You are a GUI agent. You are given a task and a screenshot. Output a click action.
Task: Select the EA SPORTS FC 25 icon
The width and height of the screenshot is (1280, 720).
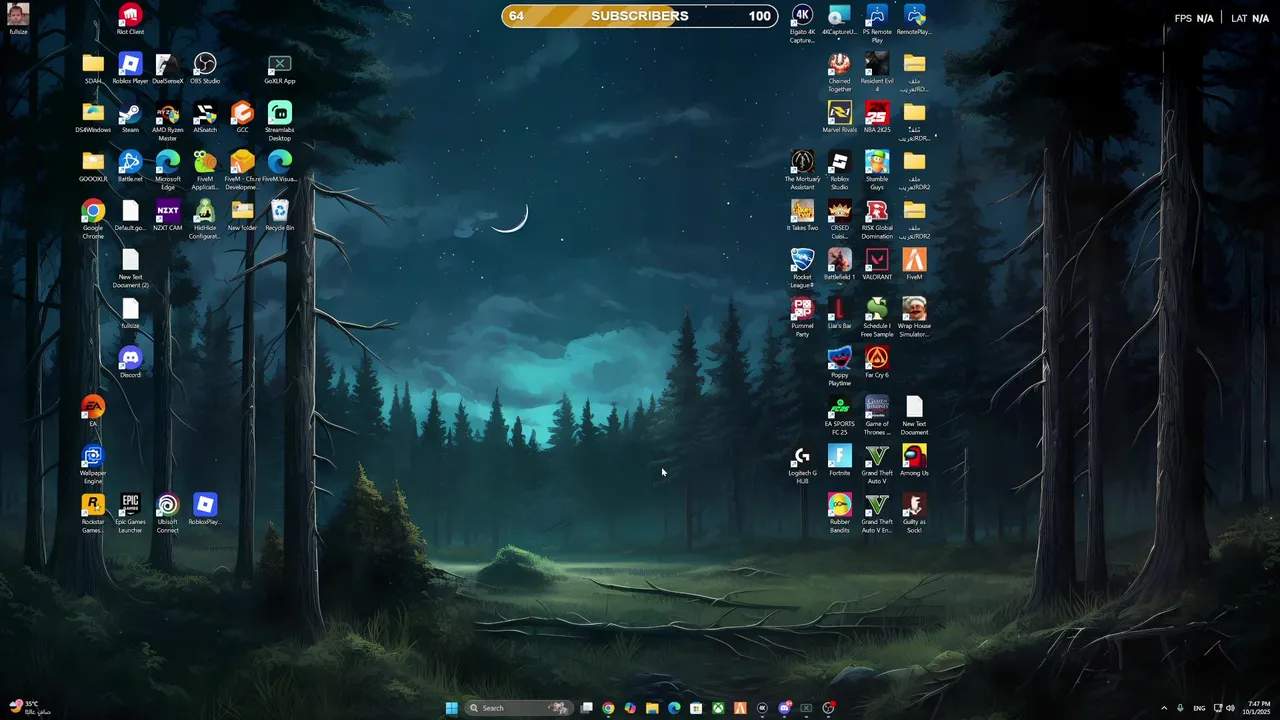(840, 416)
